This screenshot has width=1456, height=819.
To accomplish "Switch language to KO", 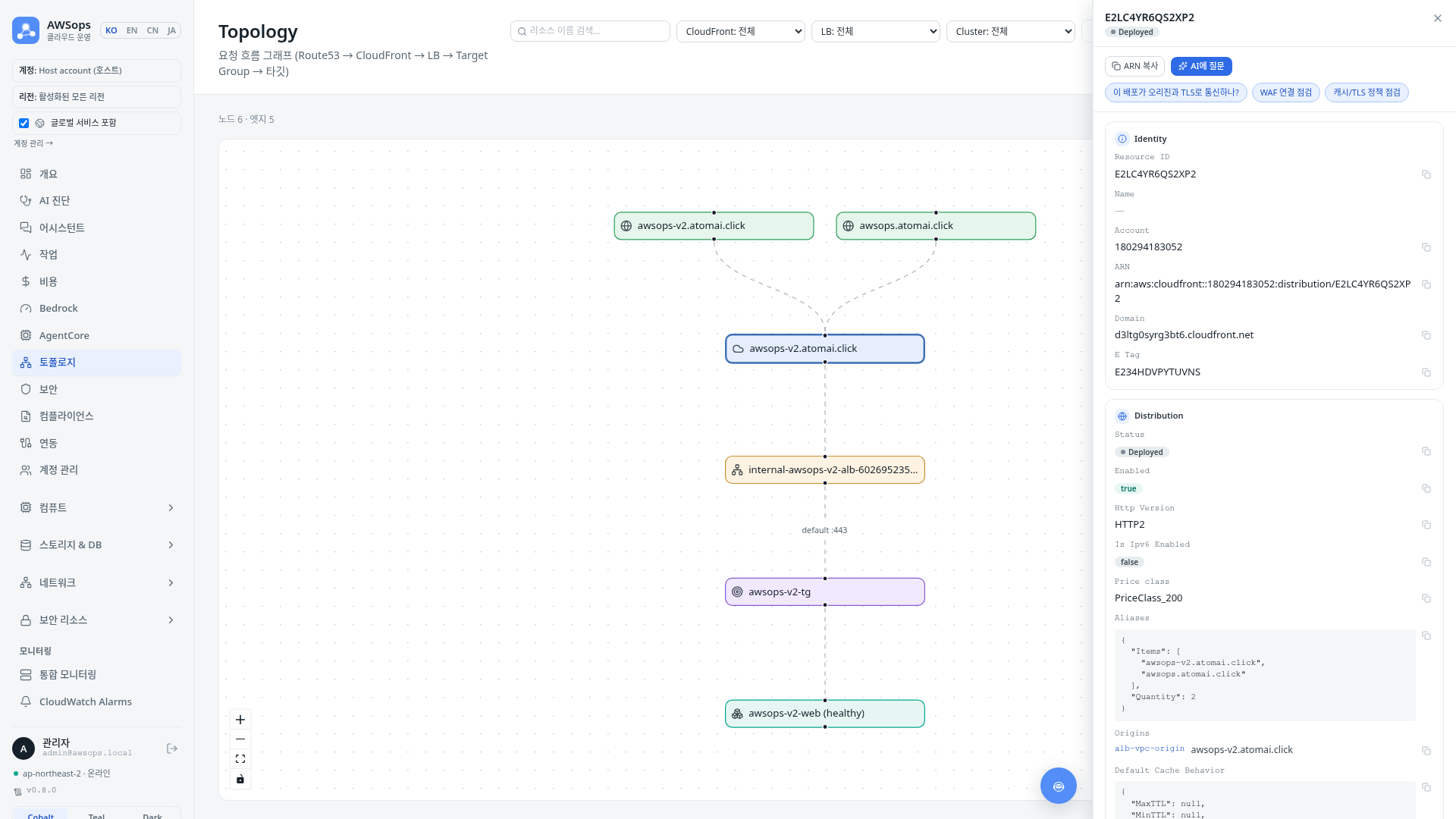I will pos(111,30).
